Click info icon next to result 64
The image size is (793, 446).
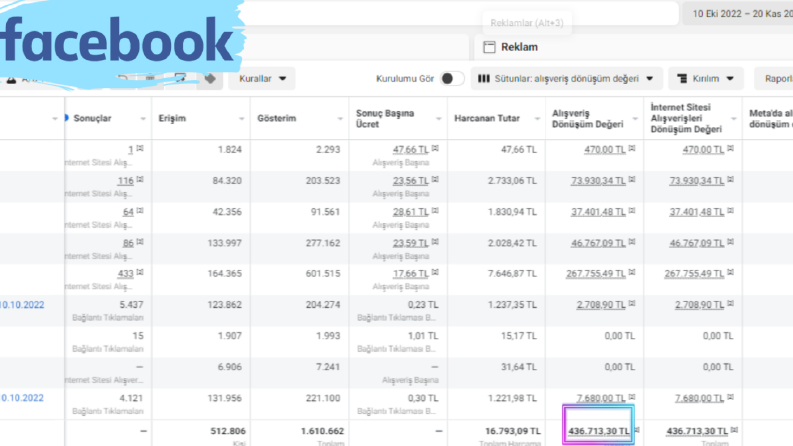pos(140,211)
